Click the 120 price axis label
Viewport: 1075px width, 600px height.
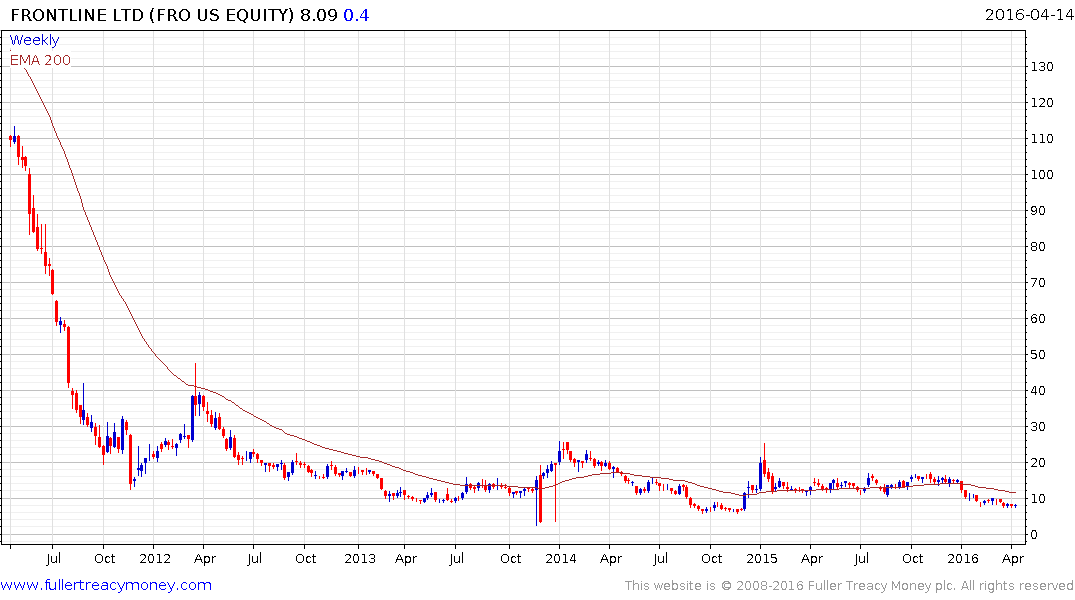pyautogui.click(x=1041, y=103)
